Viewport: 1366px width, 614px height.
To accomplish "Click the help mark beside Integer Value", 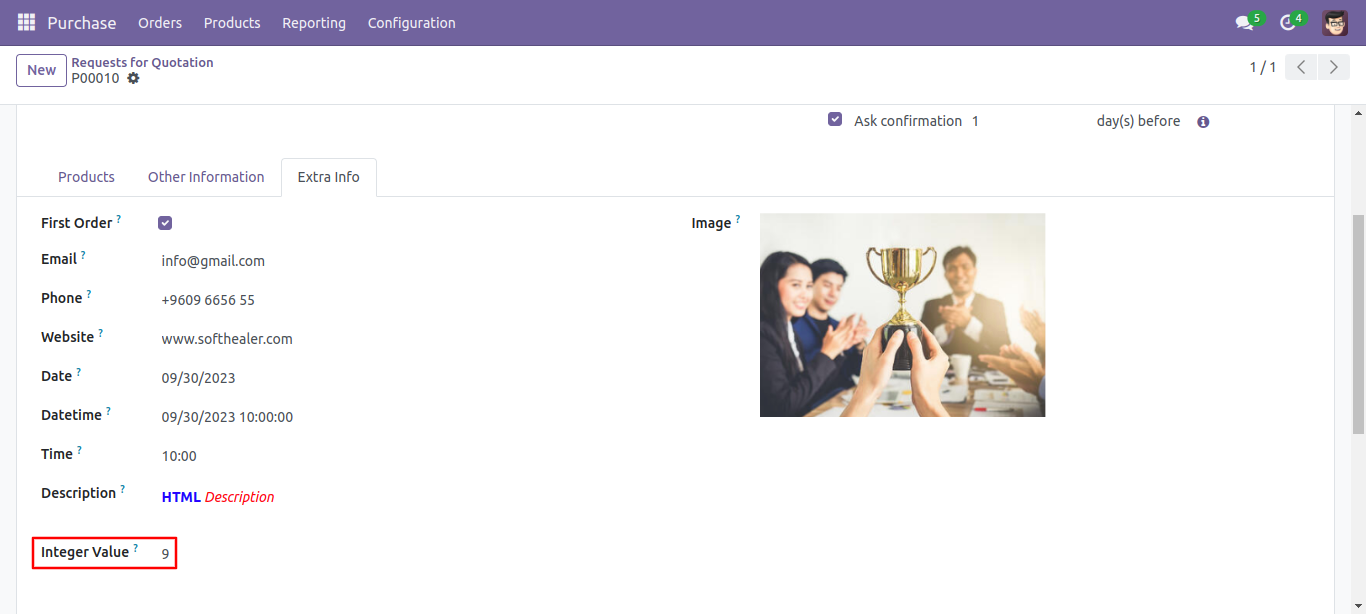I will (x=135, y=547).
